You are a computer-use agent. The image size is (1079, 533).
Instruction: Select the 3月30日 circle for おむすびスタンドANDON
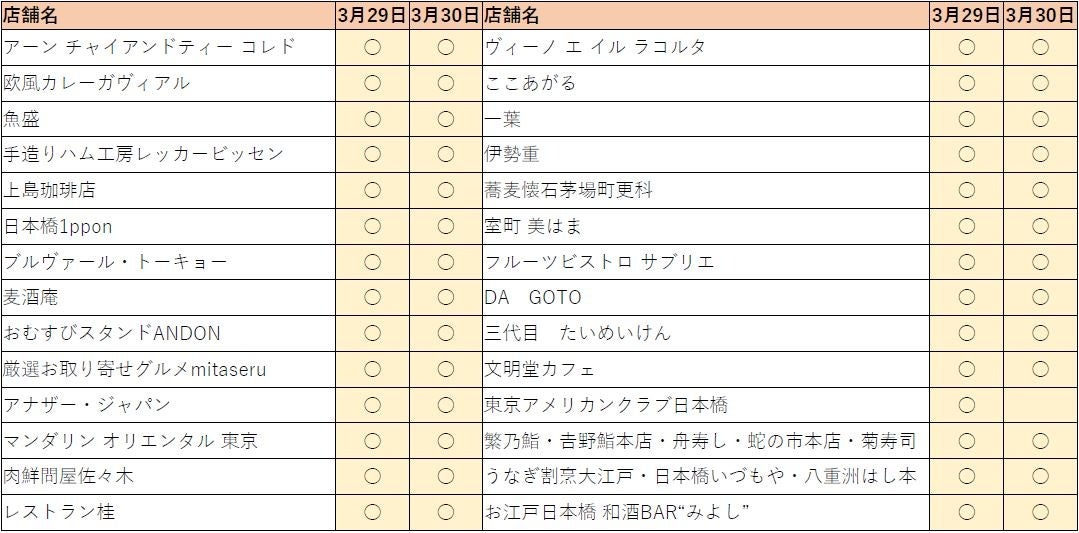pyautogui.click(x=446, y=333)
